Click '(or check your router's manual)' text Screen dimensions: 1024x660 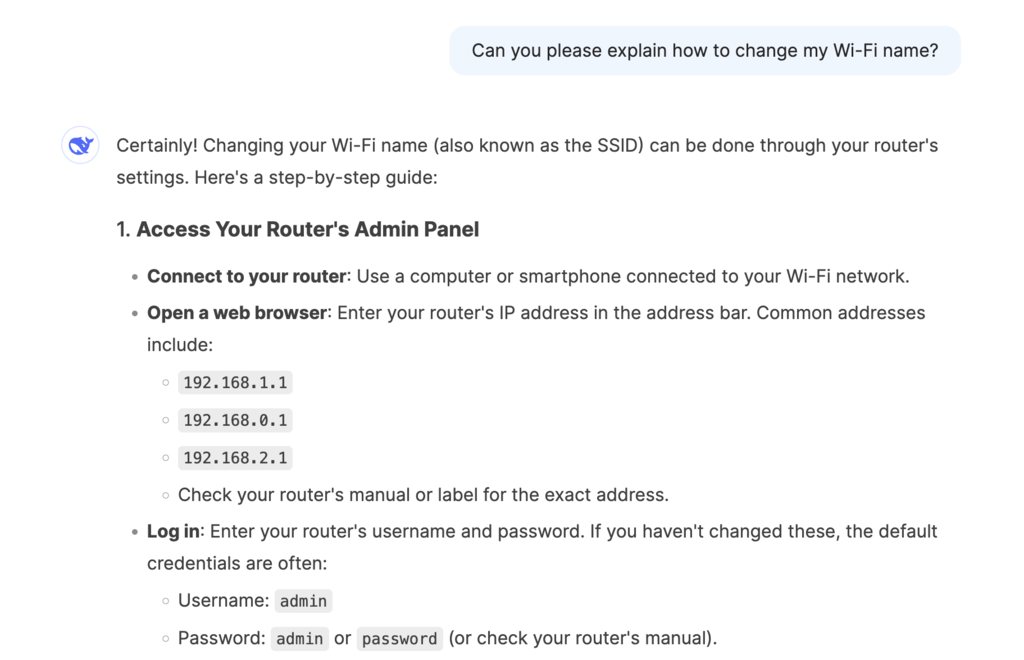click(x=582, y=638)
